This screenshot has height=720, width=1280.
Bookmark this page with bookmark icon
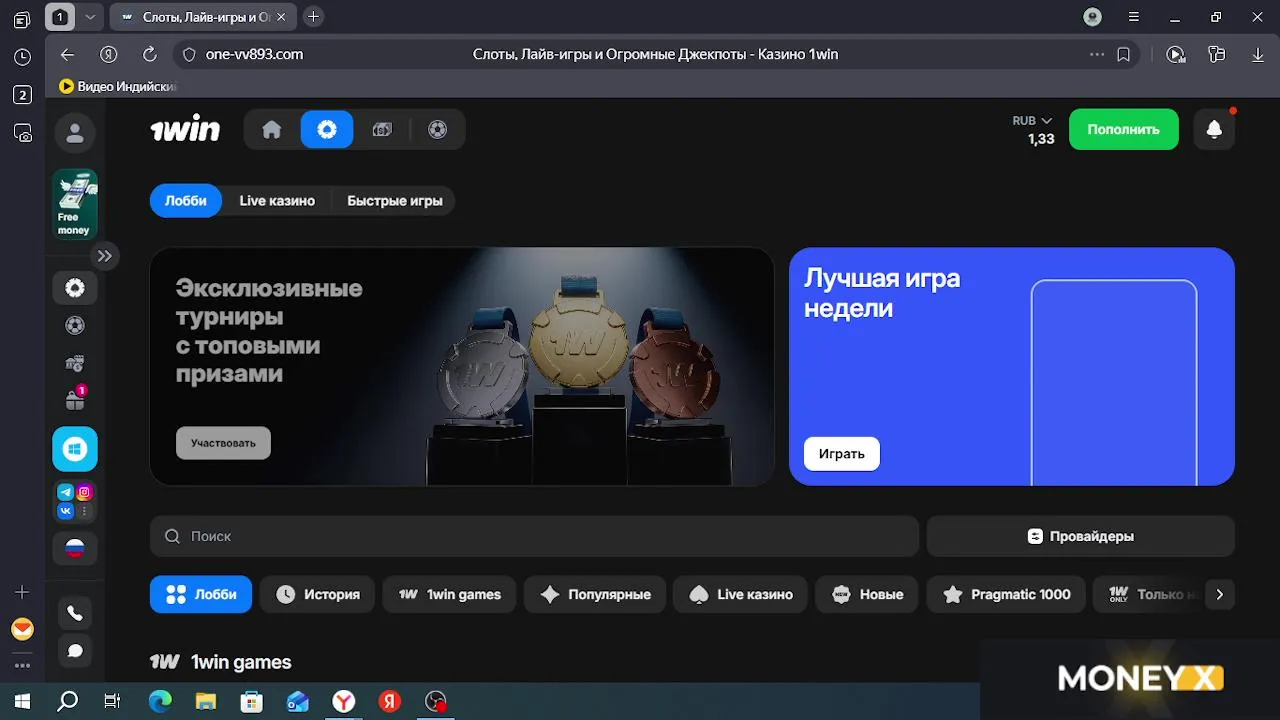(x=1124, y=54)
